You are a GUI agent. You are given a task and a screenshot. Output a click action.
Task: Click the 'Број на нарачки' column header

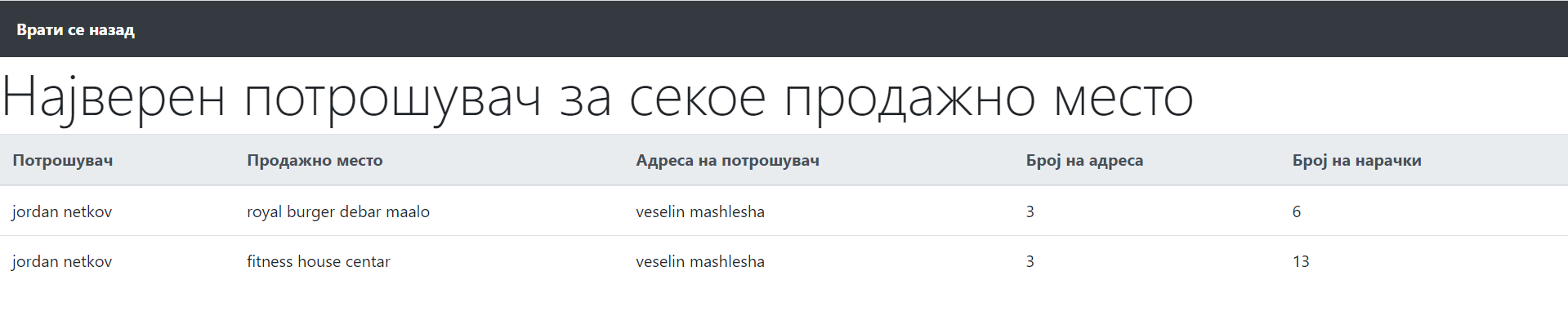tap(1356, 161)
